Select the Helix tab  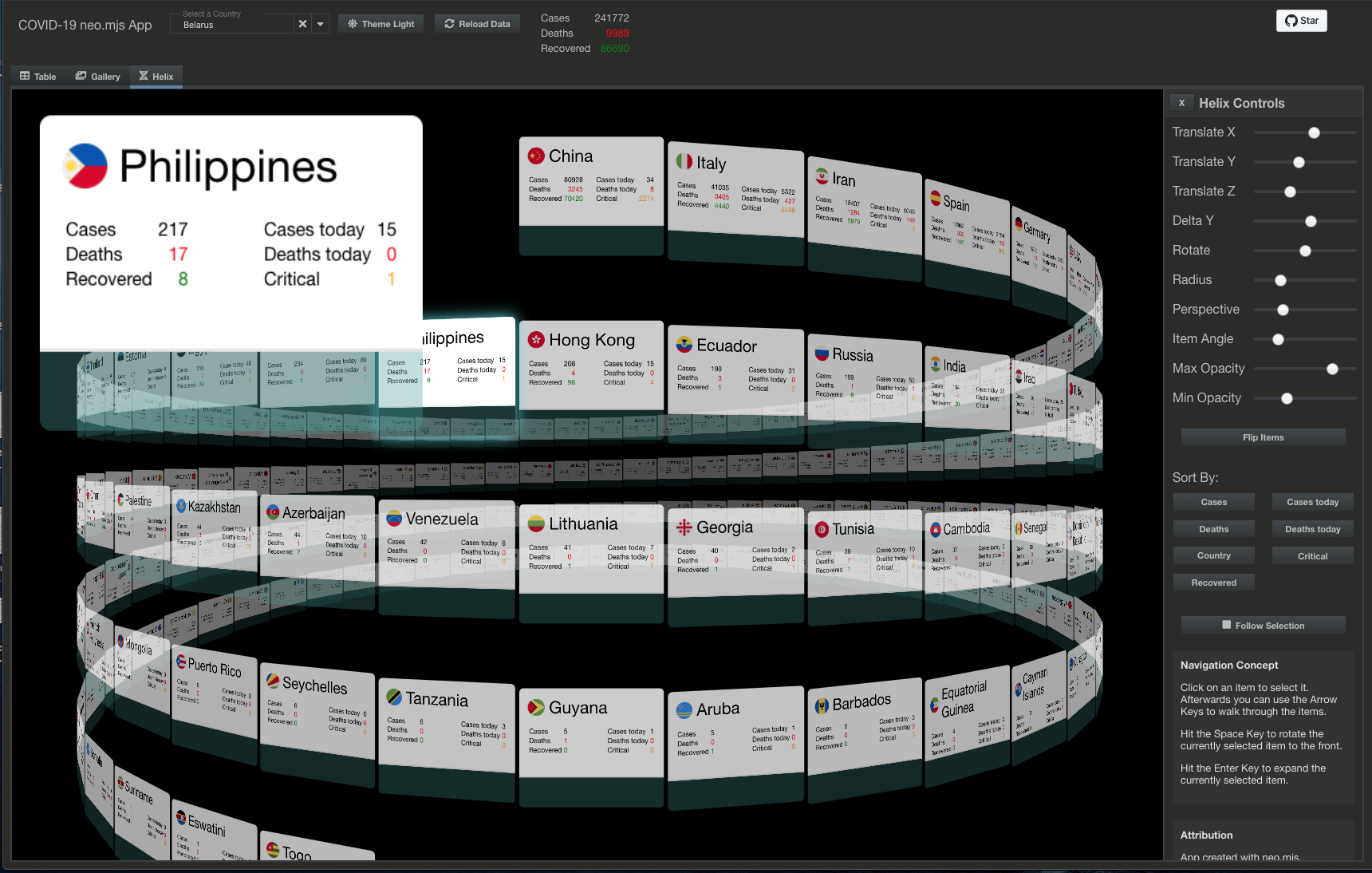click(x=156, y=77)
